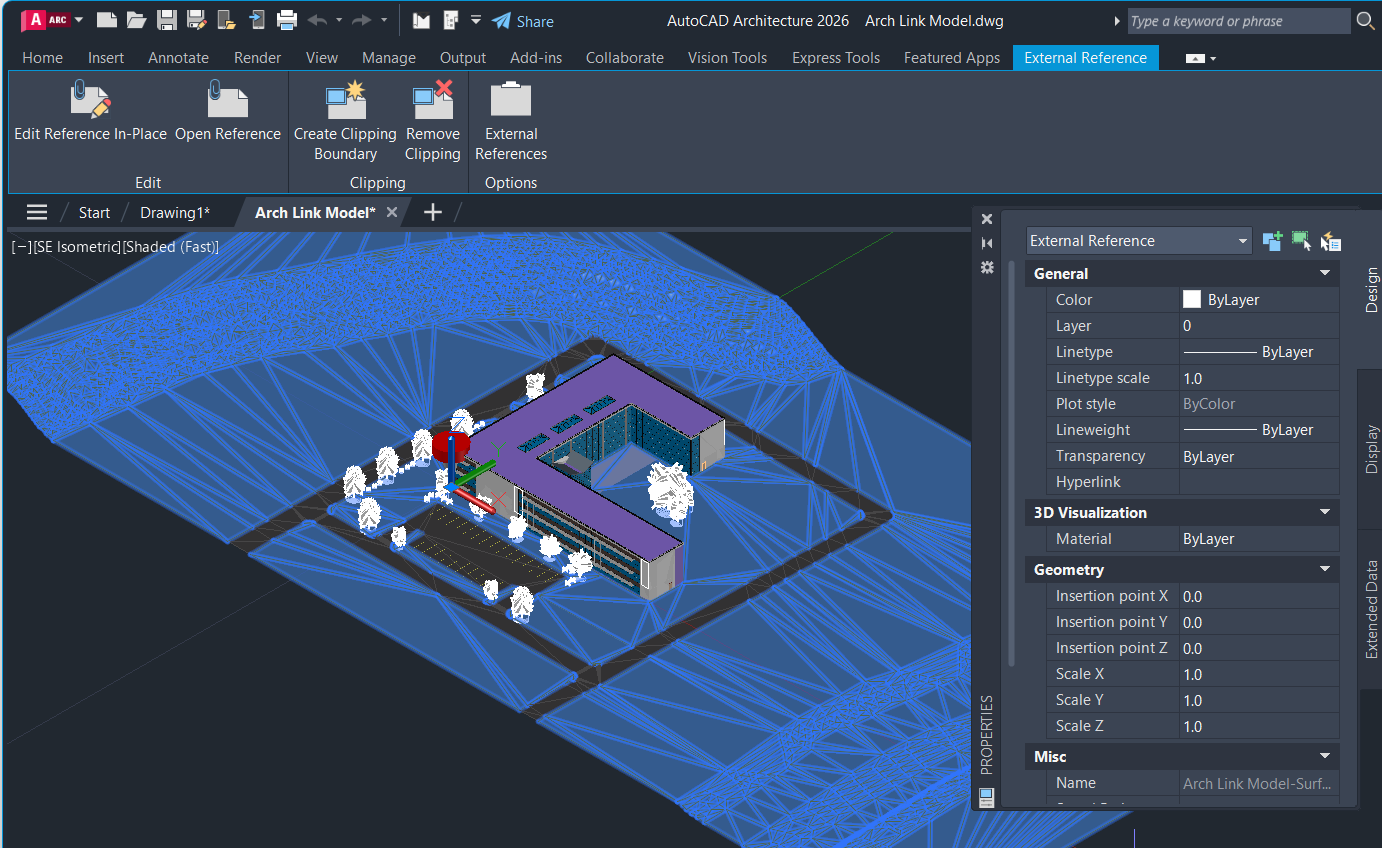Collapse the Misc properties section

pyautogui.click(x=1325, y=756)
